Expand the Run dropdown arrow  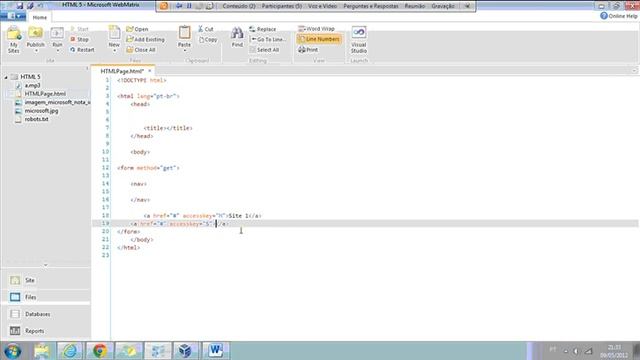click(58, 51)
